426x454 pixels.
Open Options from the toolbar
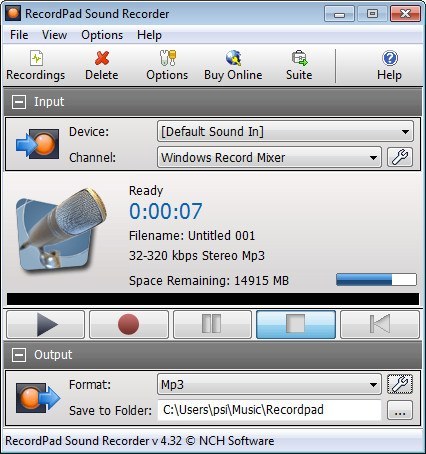tap(167, 66)
